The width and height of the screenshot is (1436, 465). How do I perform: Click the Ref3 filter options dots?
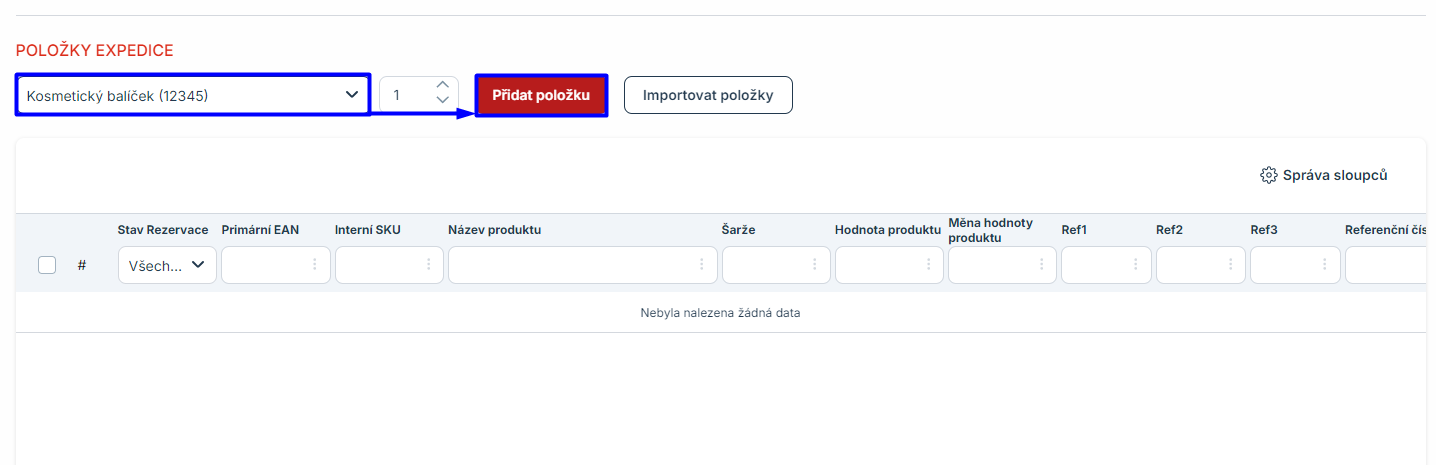tap(1325, 265)
